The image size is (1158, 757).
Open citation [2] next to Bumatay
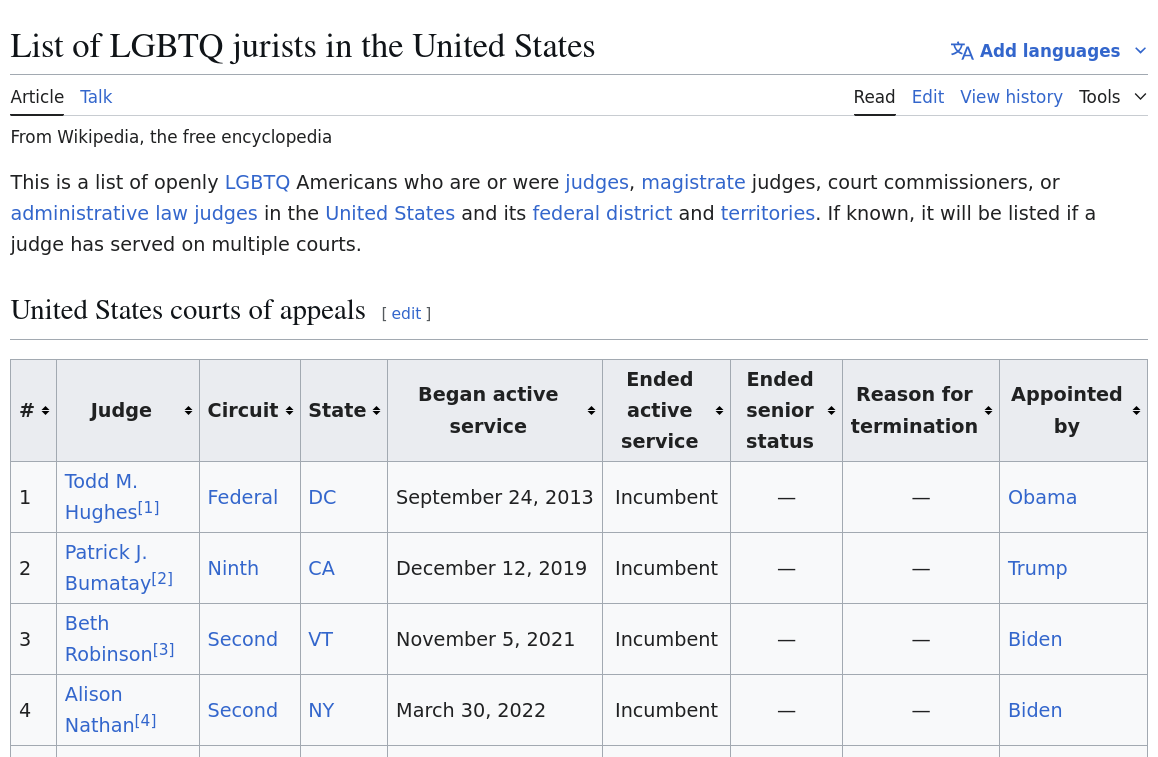[162, 578]
